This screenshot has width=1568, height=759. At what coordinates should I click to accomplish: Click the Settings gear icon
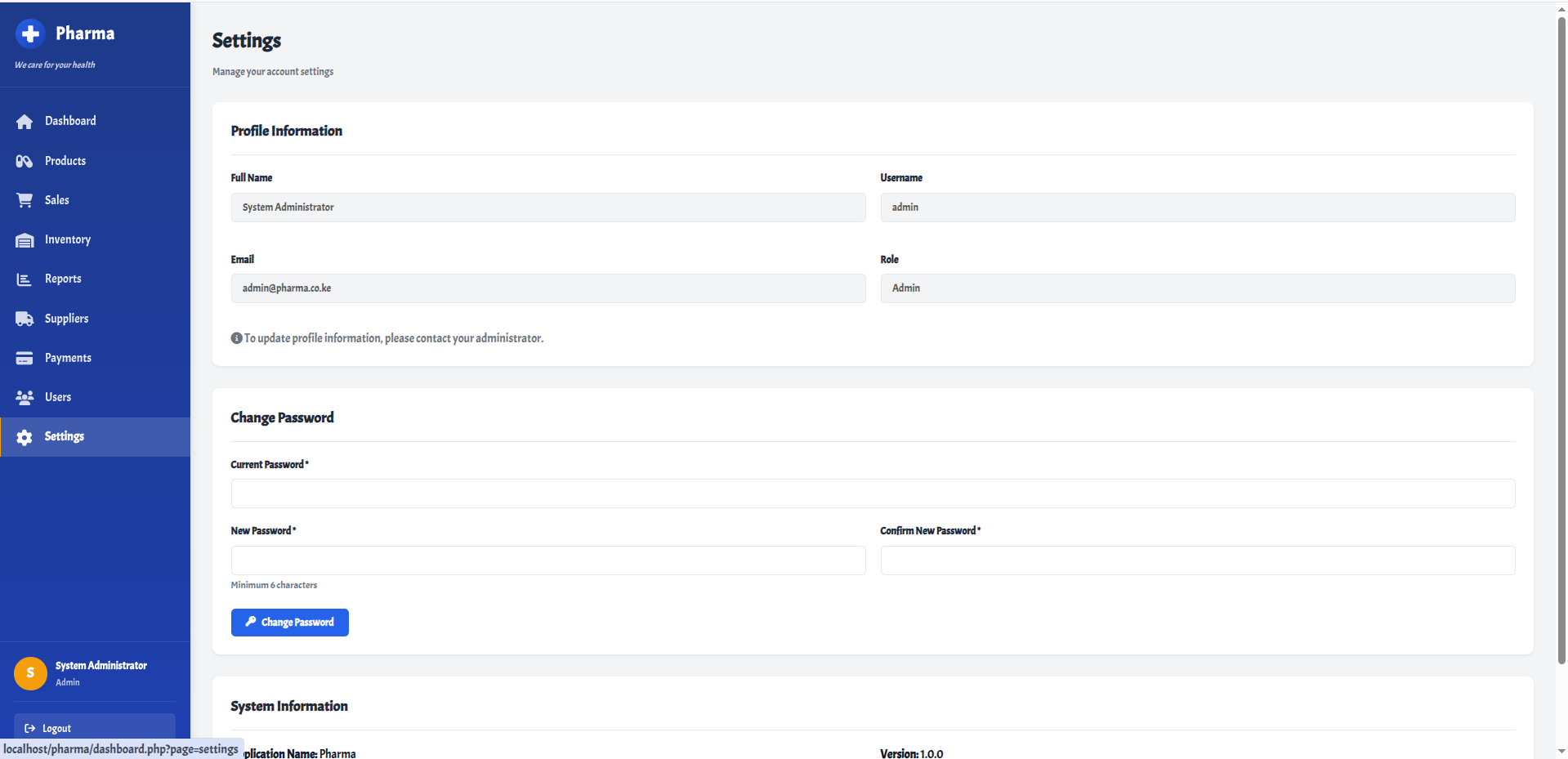25,436
